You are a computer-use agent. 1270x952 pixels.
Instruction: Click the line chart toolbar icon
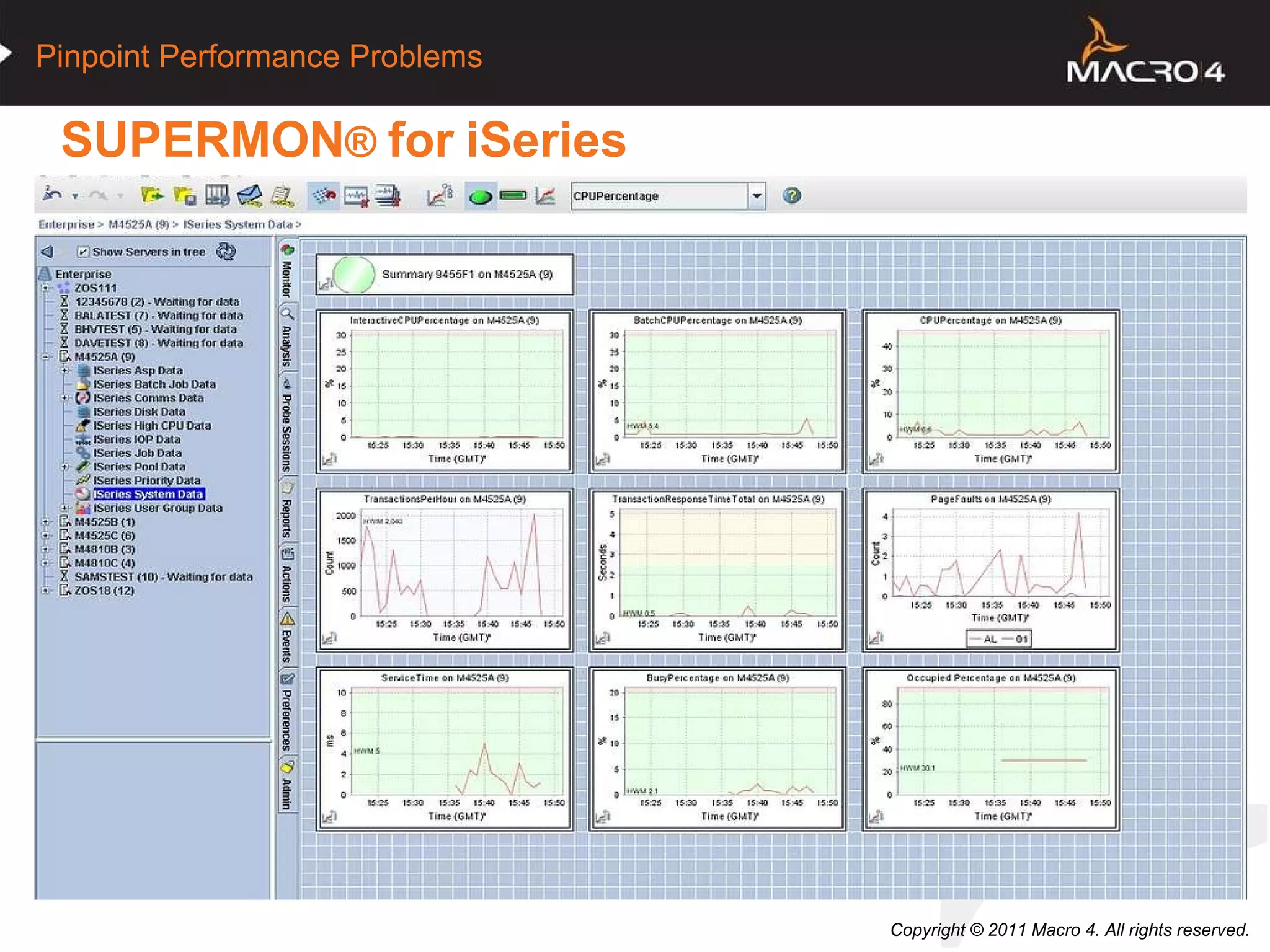pyautogui.click(x=545, y=196)
